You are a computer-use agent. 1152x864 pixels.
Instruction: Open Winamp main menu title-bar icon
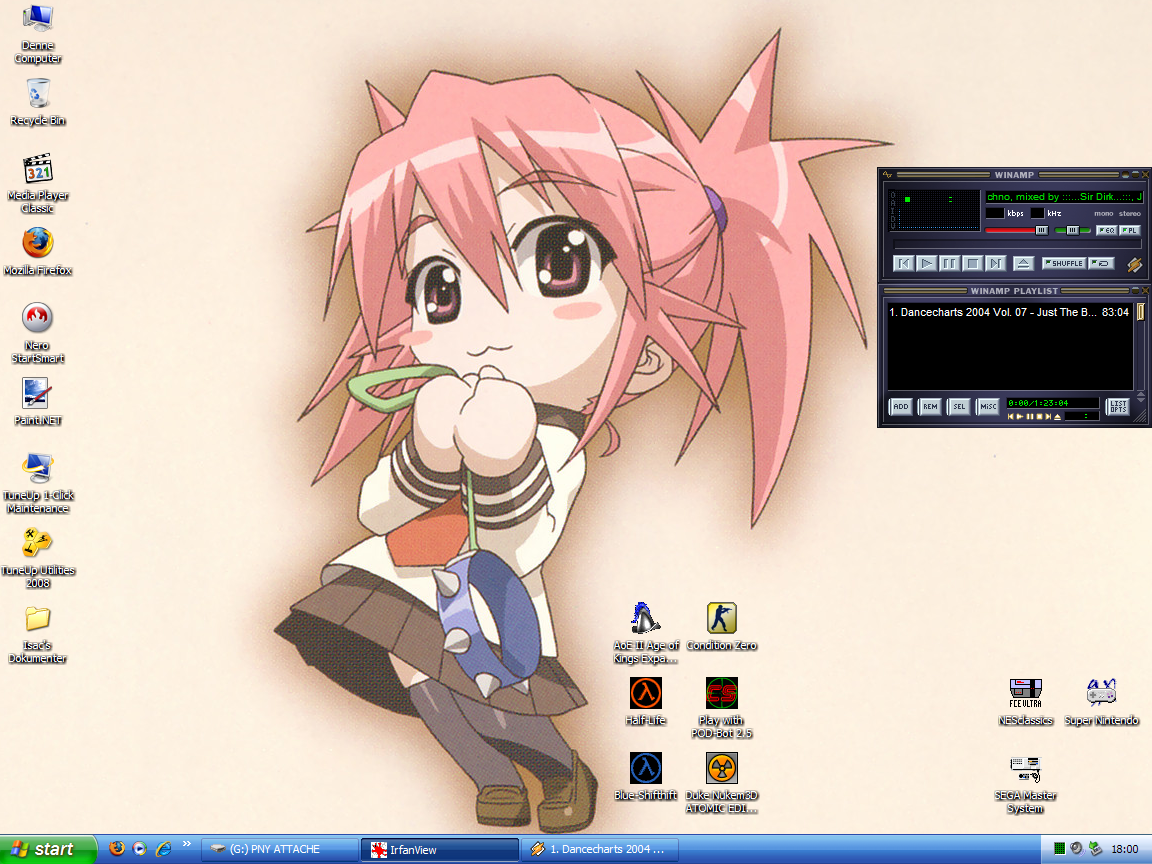click(x=888, y=175)
